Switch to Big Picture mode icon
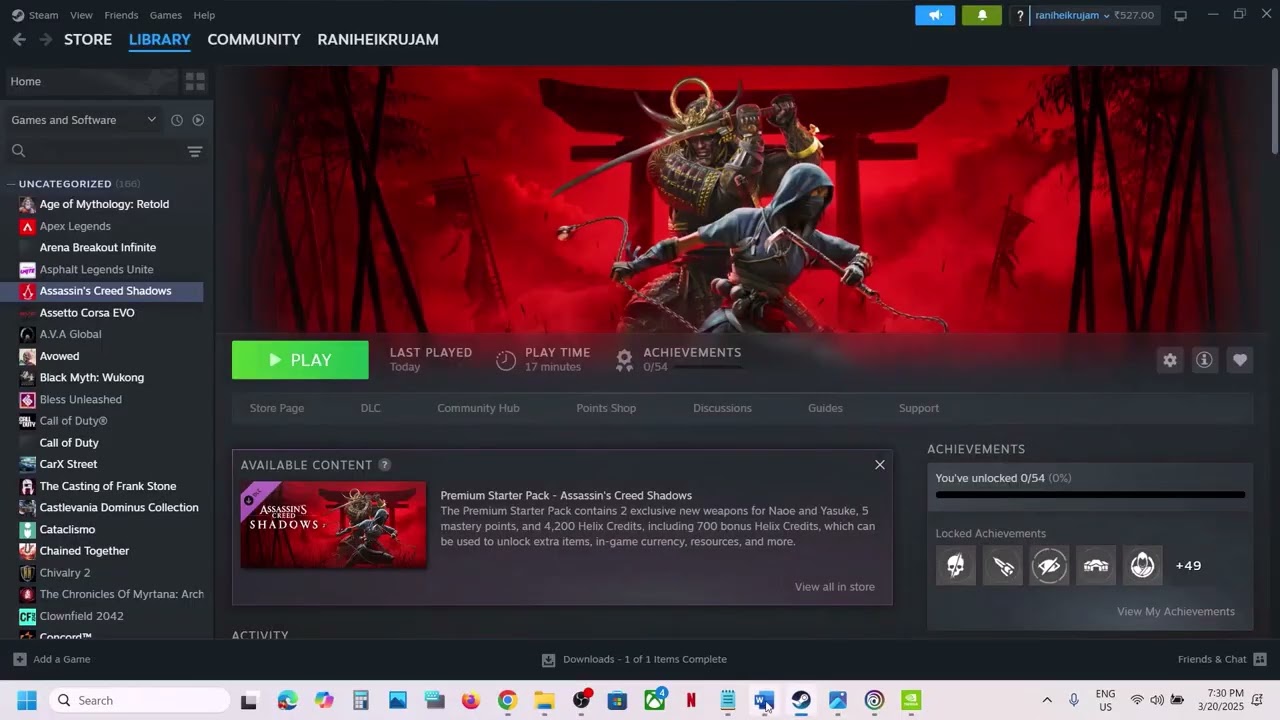 [x=1180, y=15]
